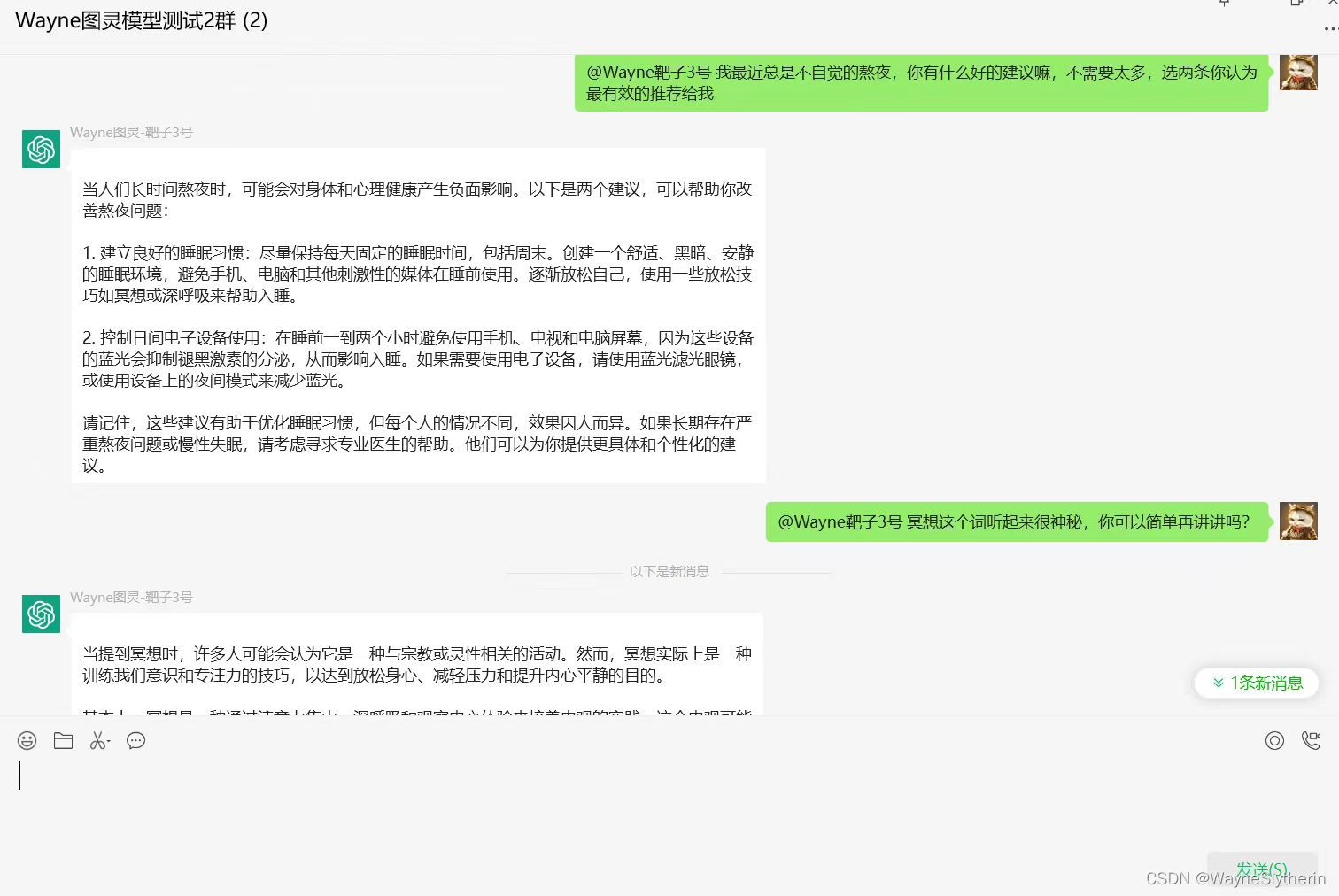1339x896 pixels.
Task: Pop out the conversation window
Action: (x=1296, y=4)
